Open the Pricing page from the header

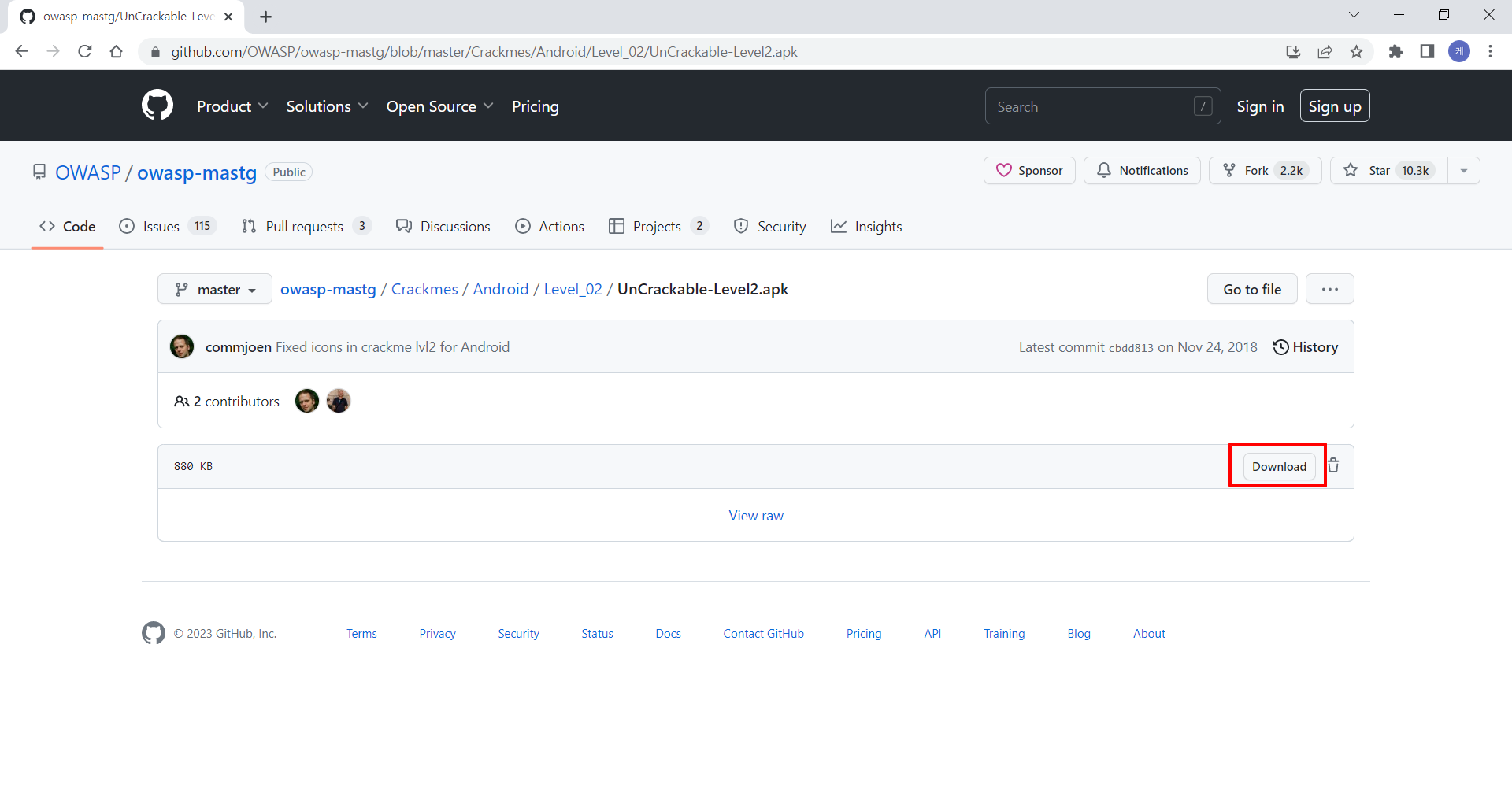coord(535,106)
